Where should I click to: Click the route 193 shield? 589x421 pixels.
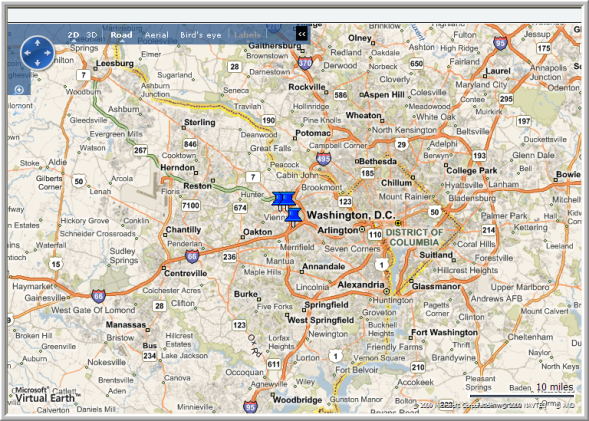coord(479,155)
